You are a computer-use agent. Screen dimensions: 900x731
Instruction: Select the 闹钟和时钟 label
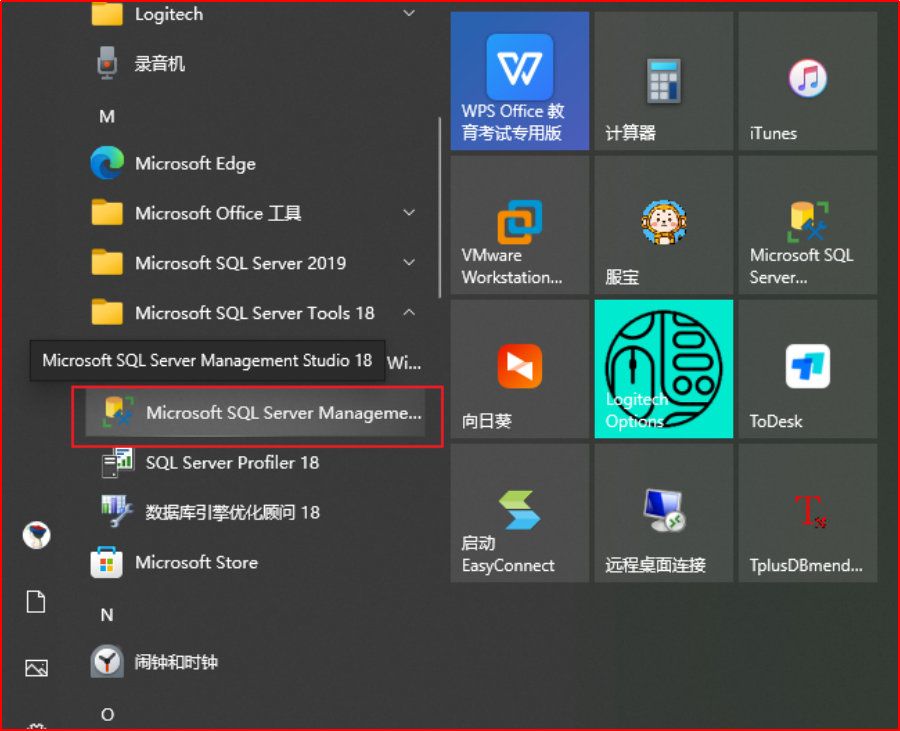click(x=176, y=662)
